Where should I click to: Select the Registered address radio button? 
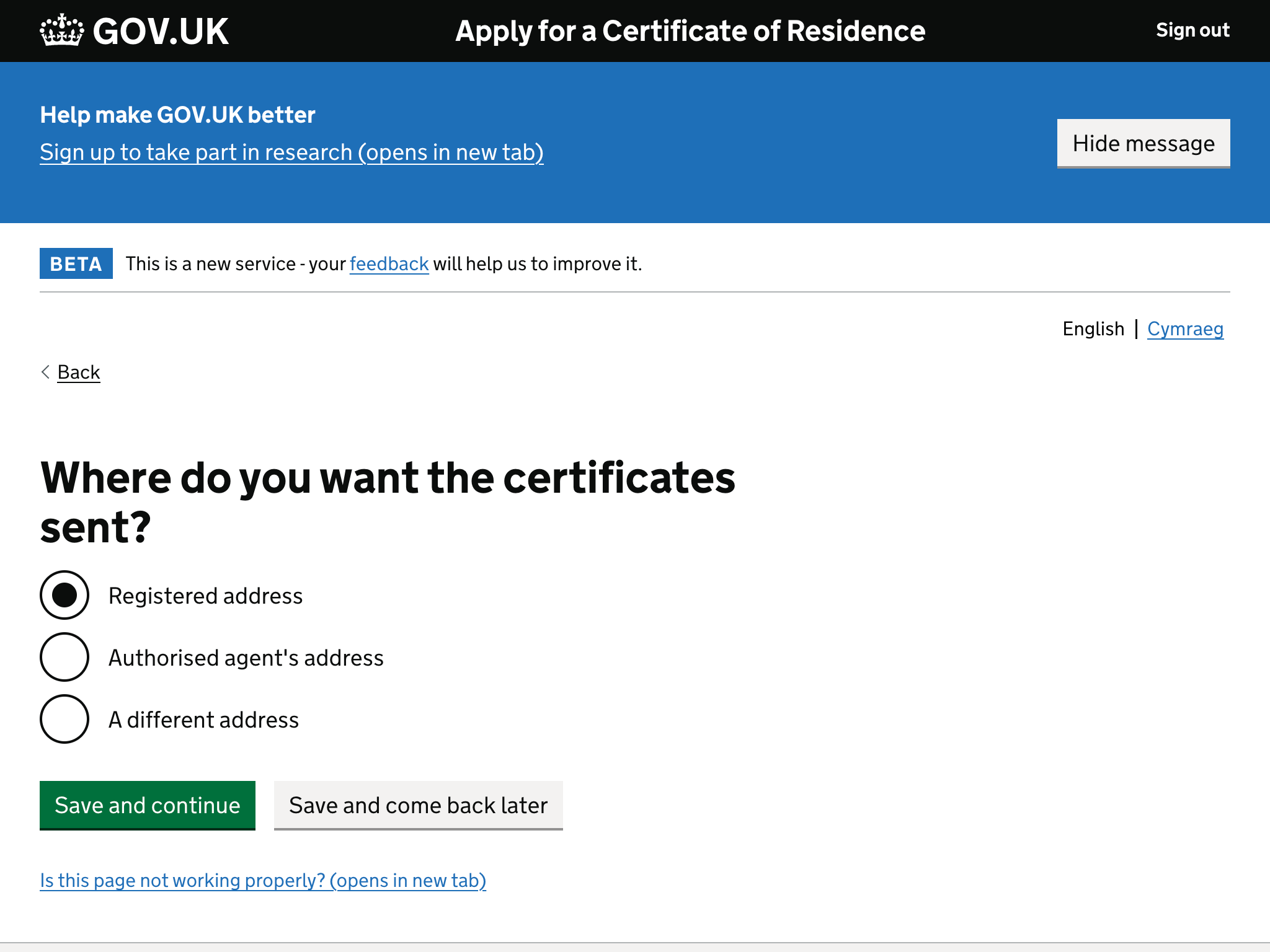click(64, 596)
